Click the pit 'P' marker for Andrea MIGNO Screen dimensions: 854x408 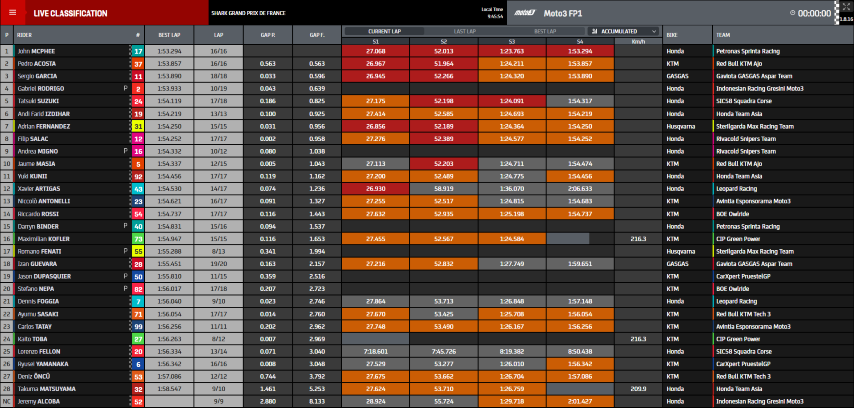pyautogui.click(x=125, y=151)
